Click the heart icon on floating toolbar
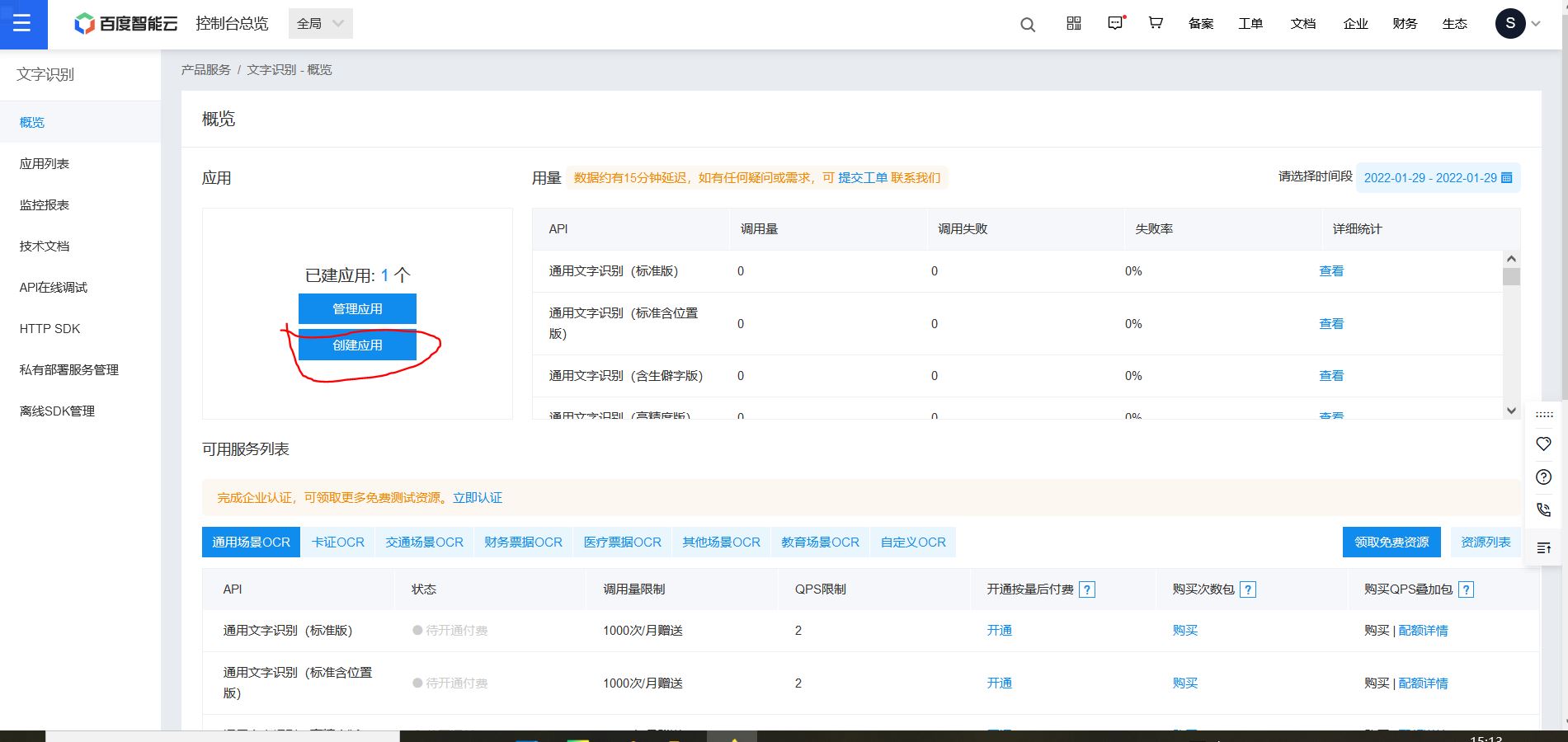 click(x=1544, y=444)
